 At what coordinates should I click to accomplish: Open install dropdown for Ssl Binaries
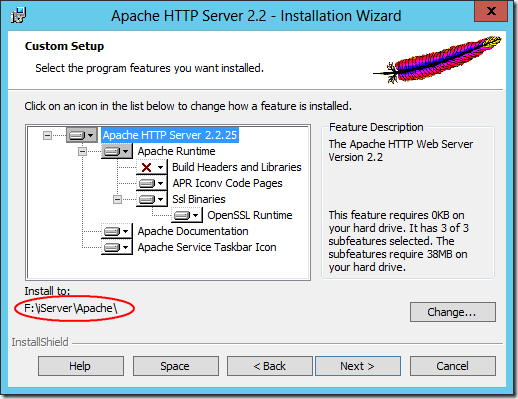(x=151, y=199)
